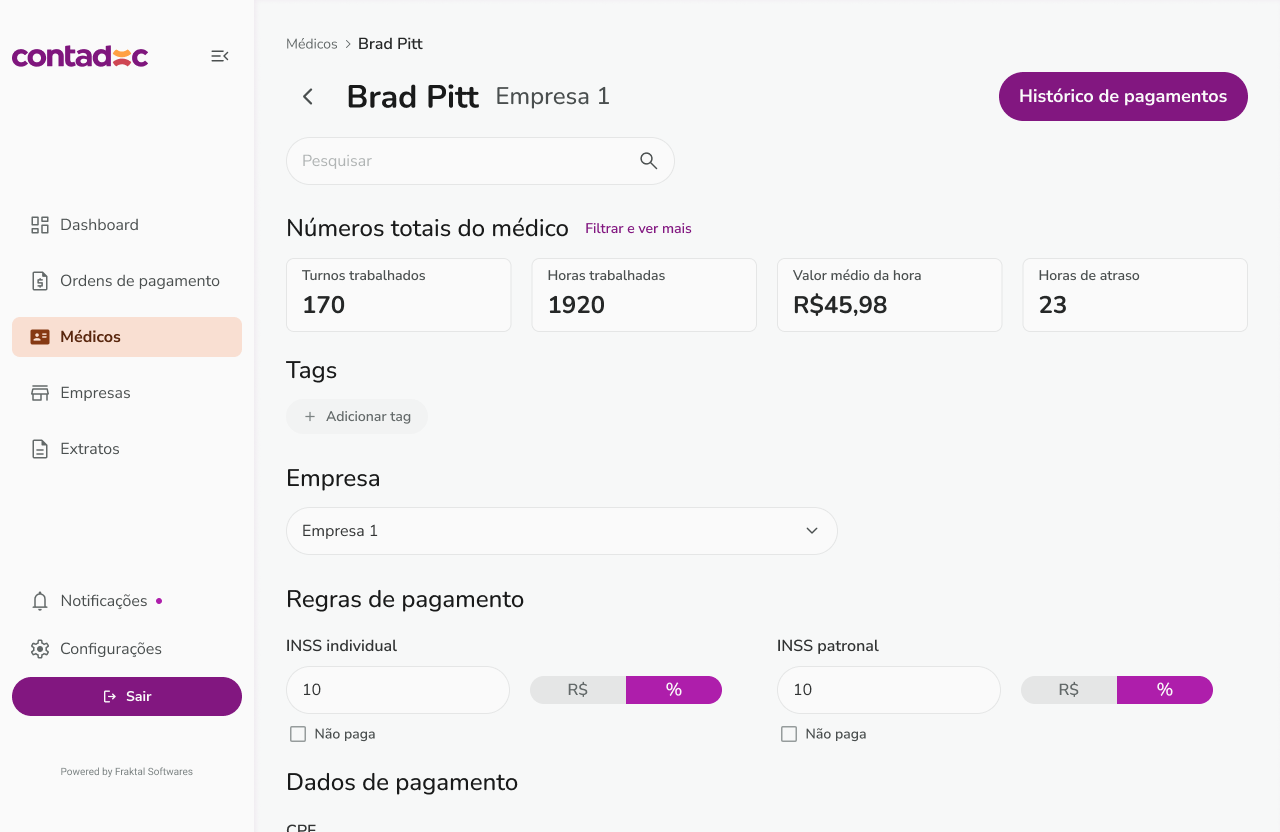Check Não paga under INSS individual

(x=298, y=734)
